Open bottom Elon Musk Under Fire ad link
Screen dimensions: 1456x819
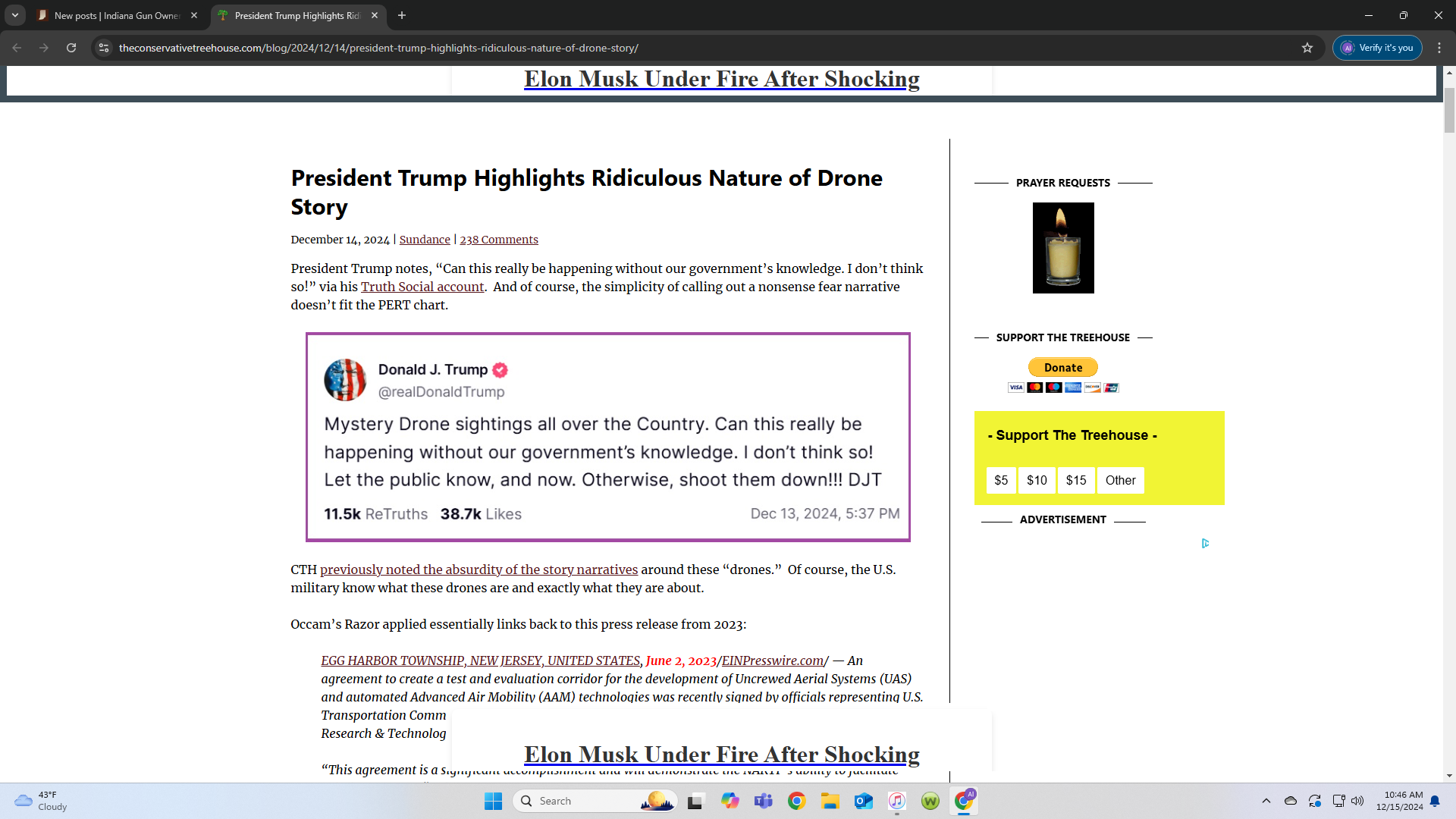[x=721, y=755]
